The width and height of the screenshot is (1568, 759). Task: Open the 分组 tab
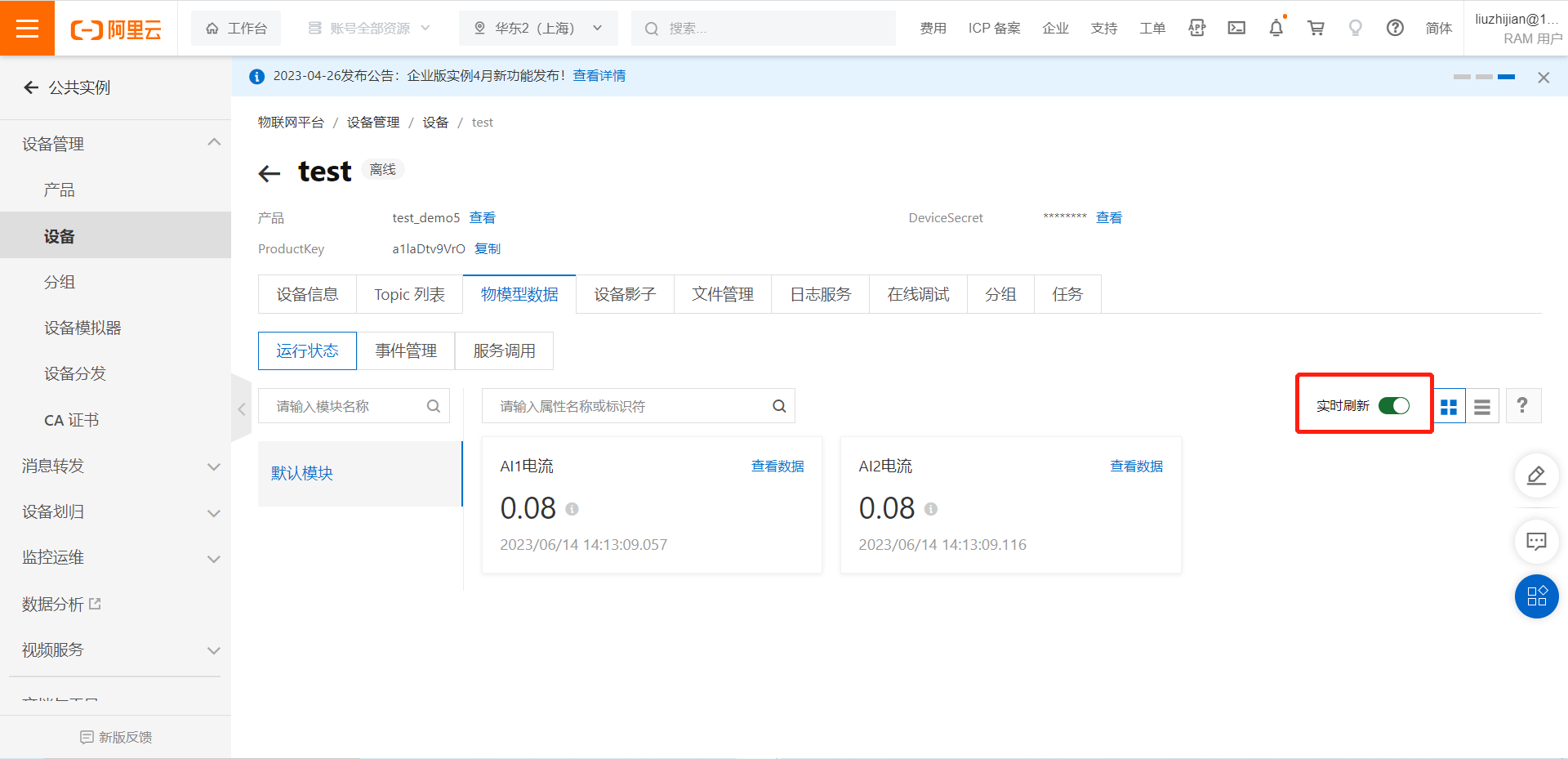[1000, 294]
